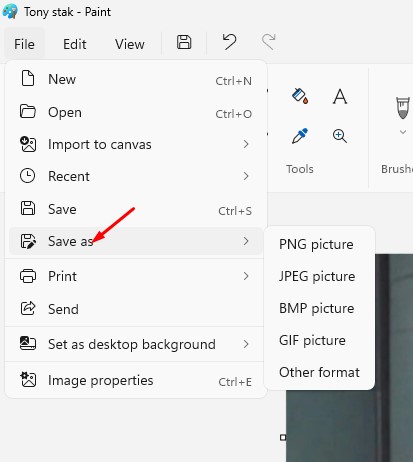
Task: Select the Magnifier zoom tool
Action: (340, 136)
